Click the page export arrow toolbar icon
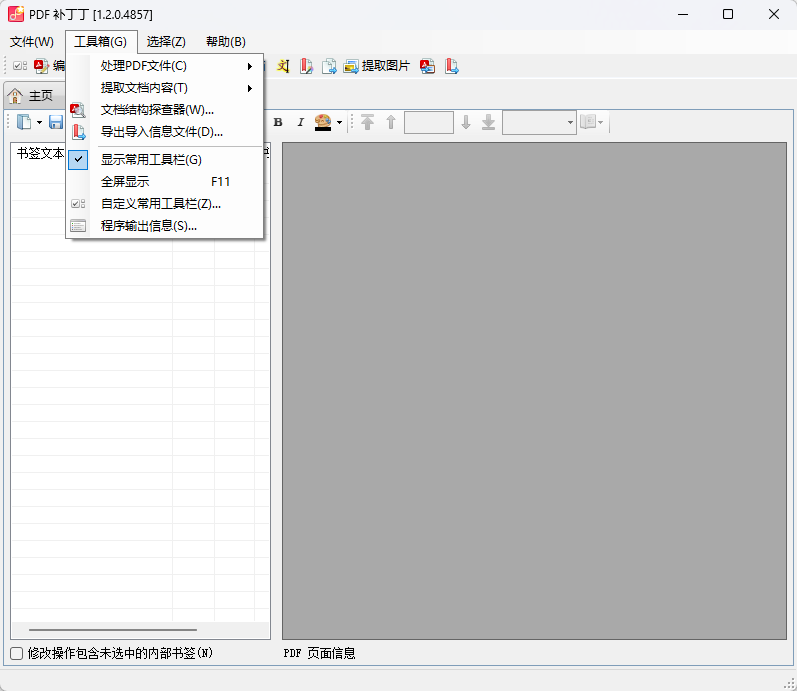Screen dimensions: 797x691 pos(329,66)
